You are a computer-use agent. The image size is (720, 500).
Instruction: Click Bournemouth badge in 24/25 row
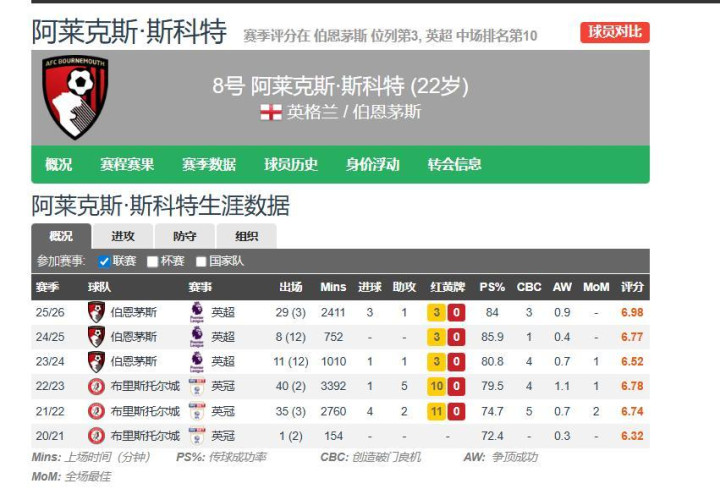pos(96,337)
